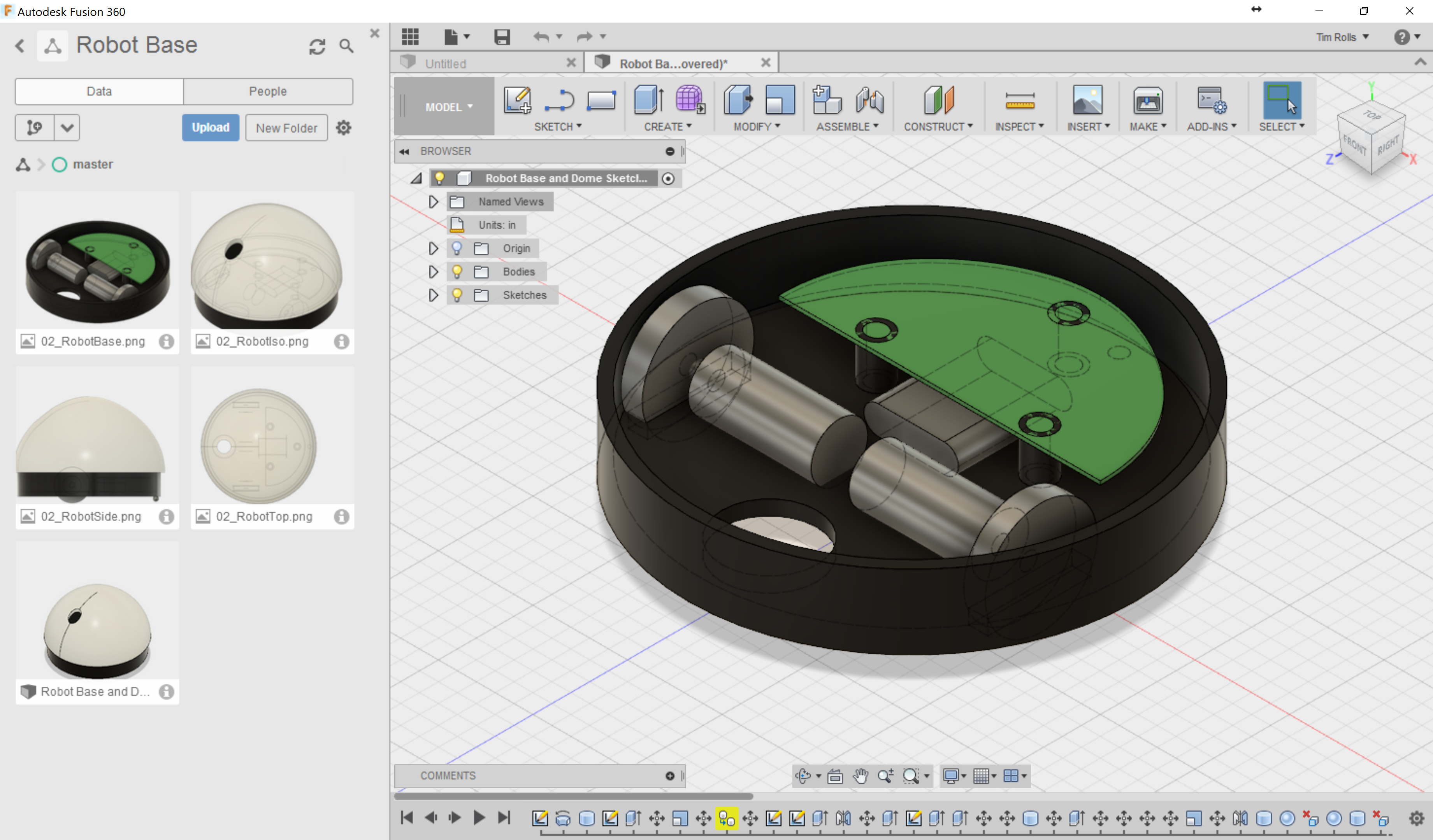Activate the Select tool icon
The height and width of the screenshot is (840, 1433).
[1282, 100]
